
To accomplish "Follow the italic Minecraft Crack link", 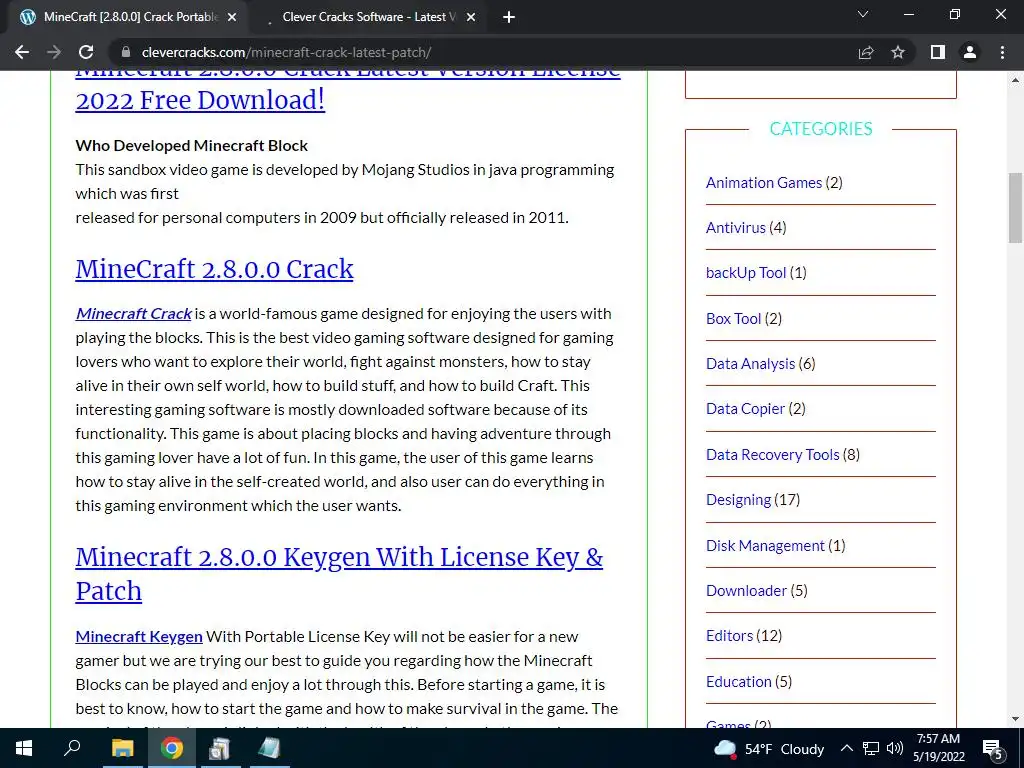I will [133, 313].
